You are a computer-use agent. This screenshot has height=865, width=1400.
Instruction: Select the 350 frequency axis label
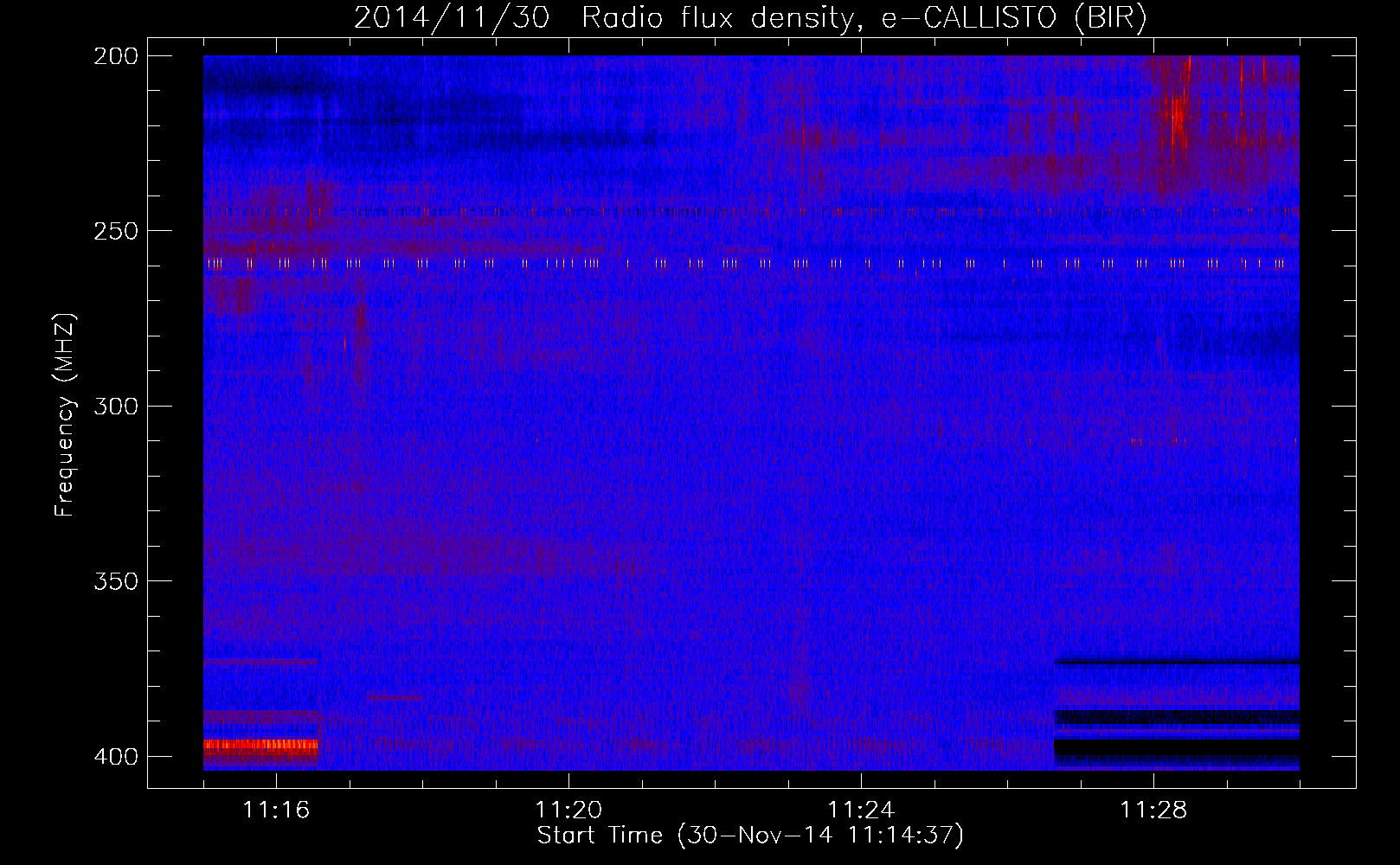coord(116,581)
